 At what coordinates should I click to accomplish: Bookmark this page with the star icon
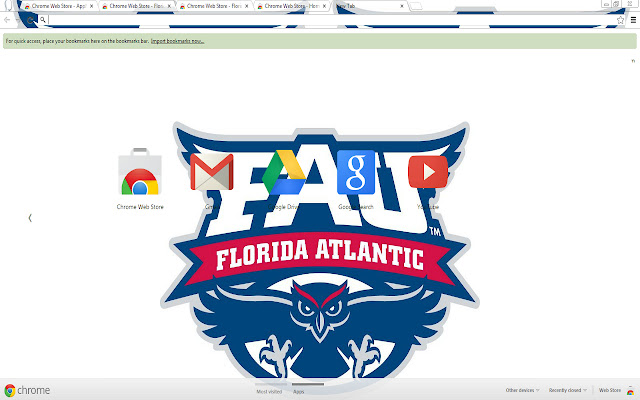[620, 20]
